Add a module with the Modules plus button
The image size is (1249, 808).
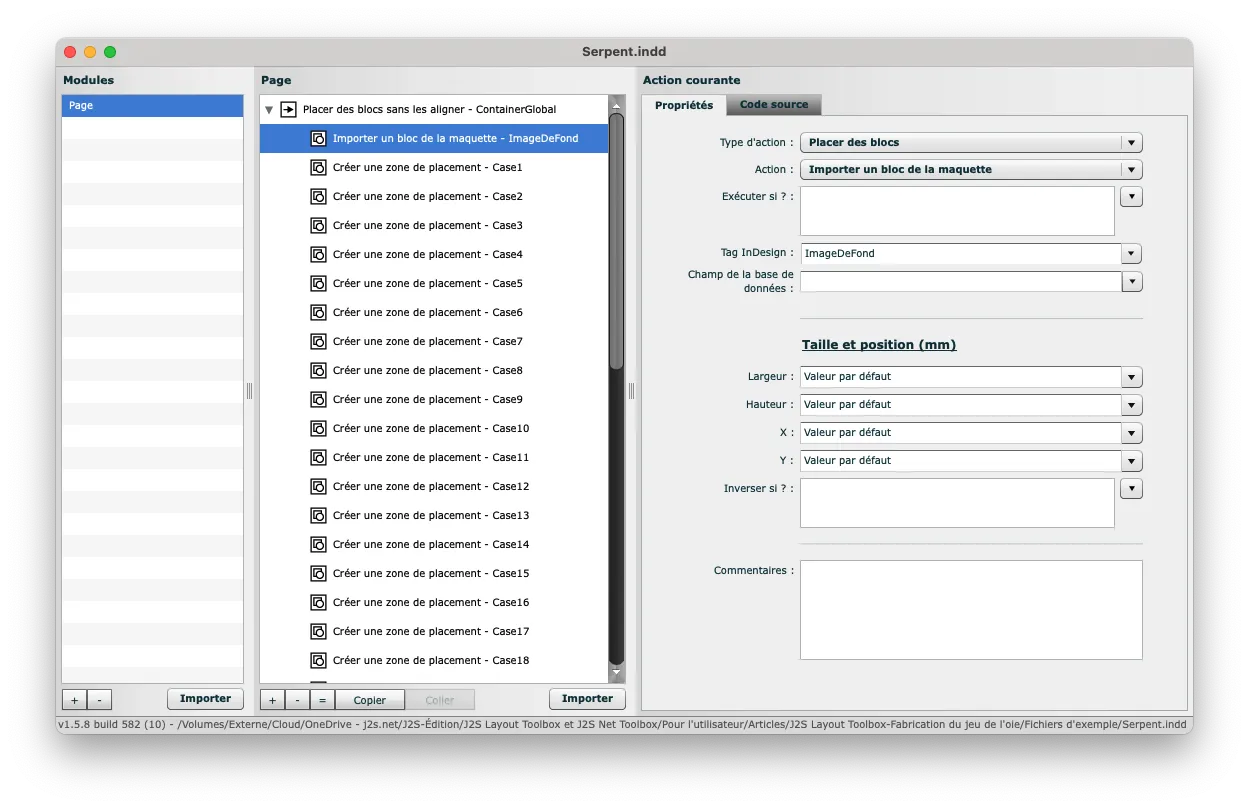point(74,699)
